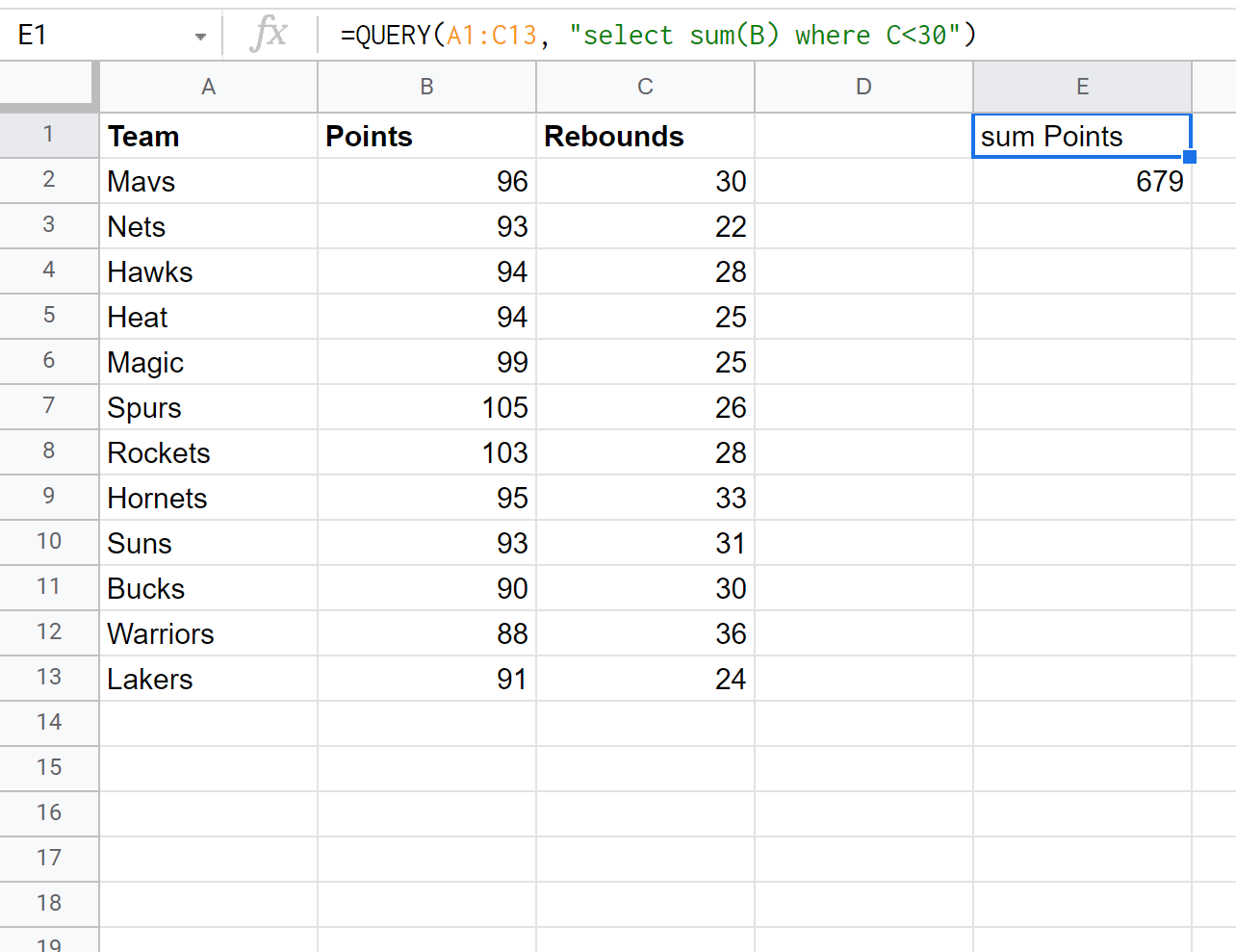
Task: Open the Name box dropdown arrow
Action: click(x=200, y=37)
